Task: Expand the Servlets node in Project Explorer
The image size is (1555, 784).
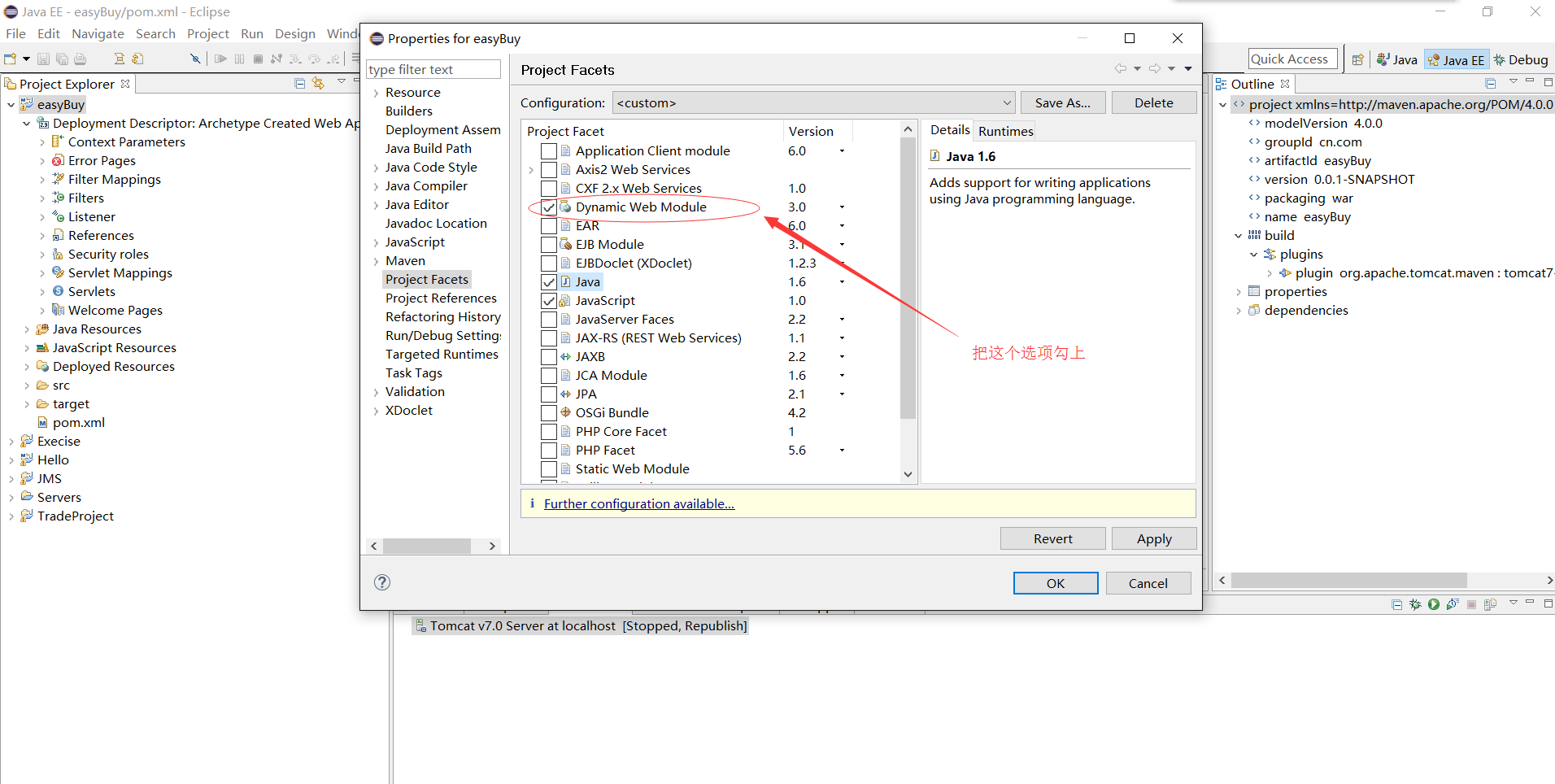Action: (x=42, y=292)
